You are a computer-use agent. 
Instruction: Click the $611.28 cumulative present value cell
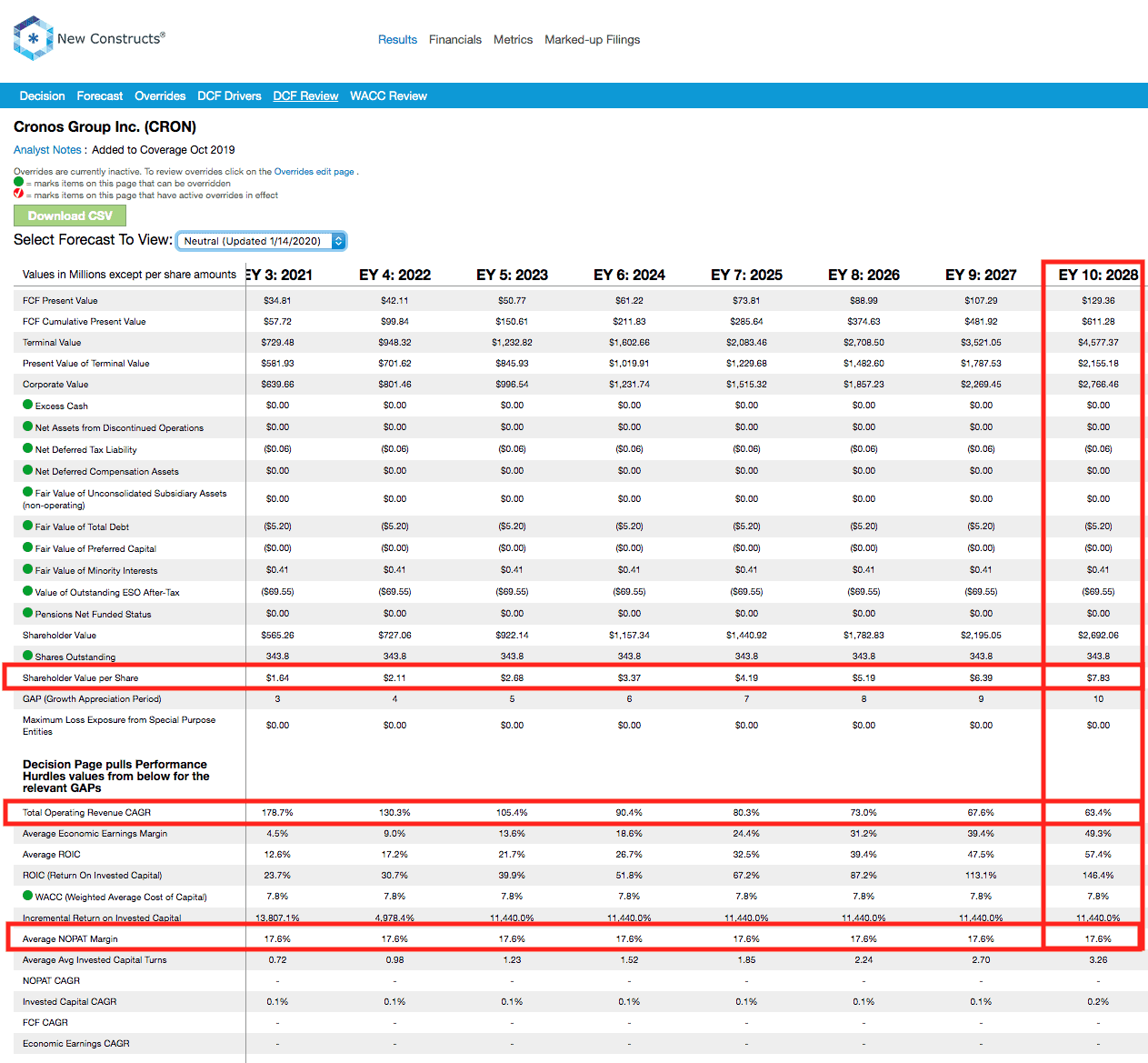pyautogui.click(x=1098, y=321)
